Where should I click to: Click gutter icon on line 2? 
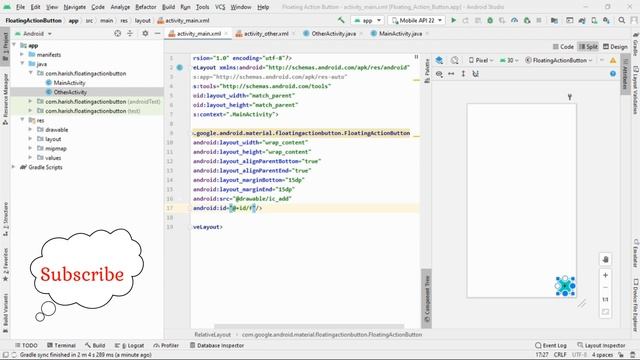click(180, 67)
